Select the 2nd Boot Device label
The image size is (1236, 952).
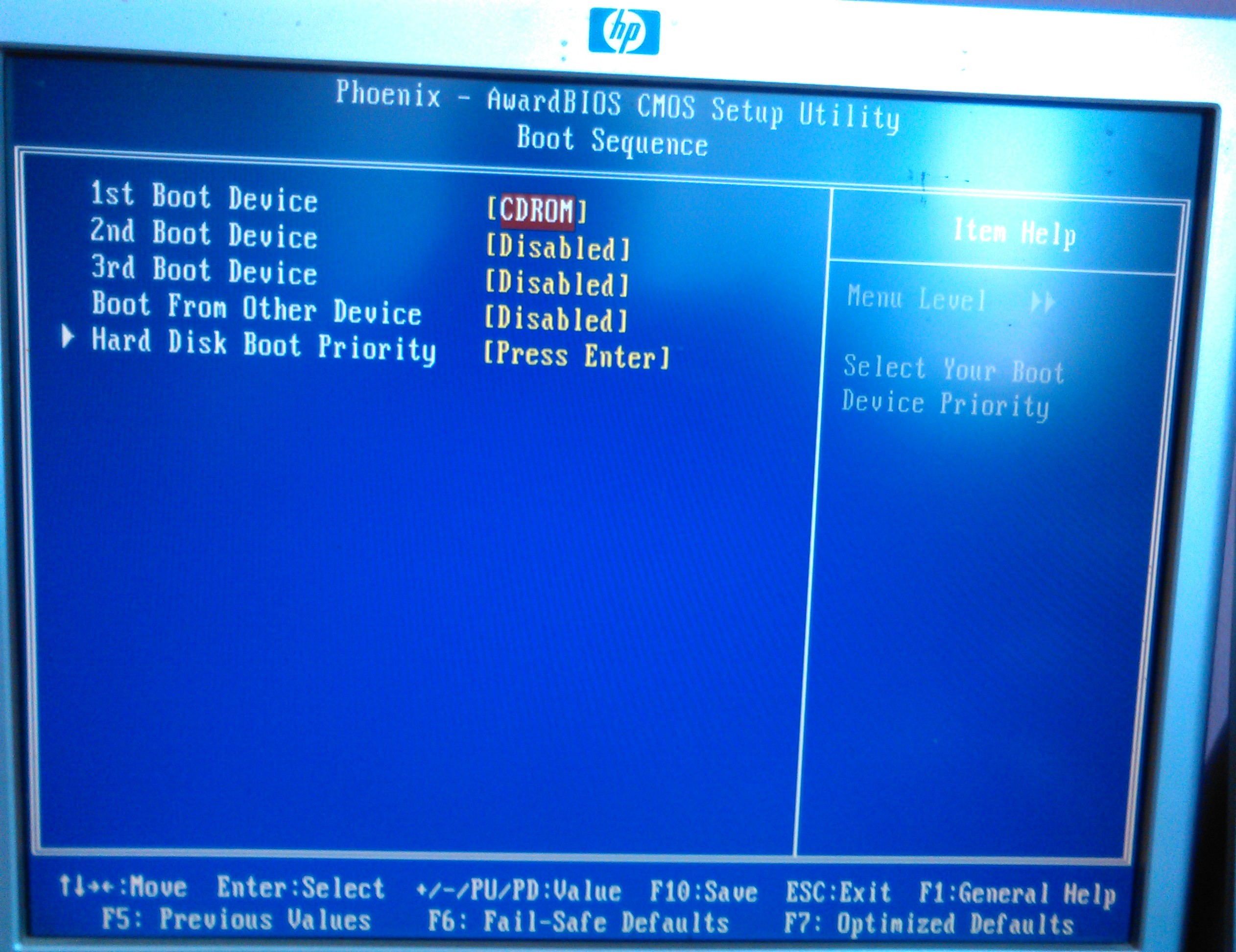pos(204,233)
